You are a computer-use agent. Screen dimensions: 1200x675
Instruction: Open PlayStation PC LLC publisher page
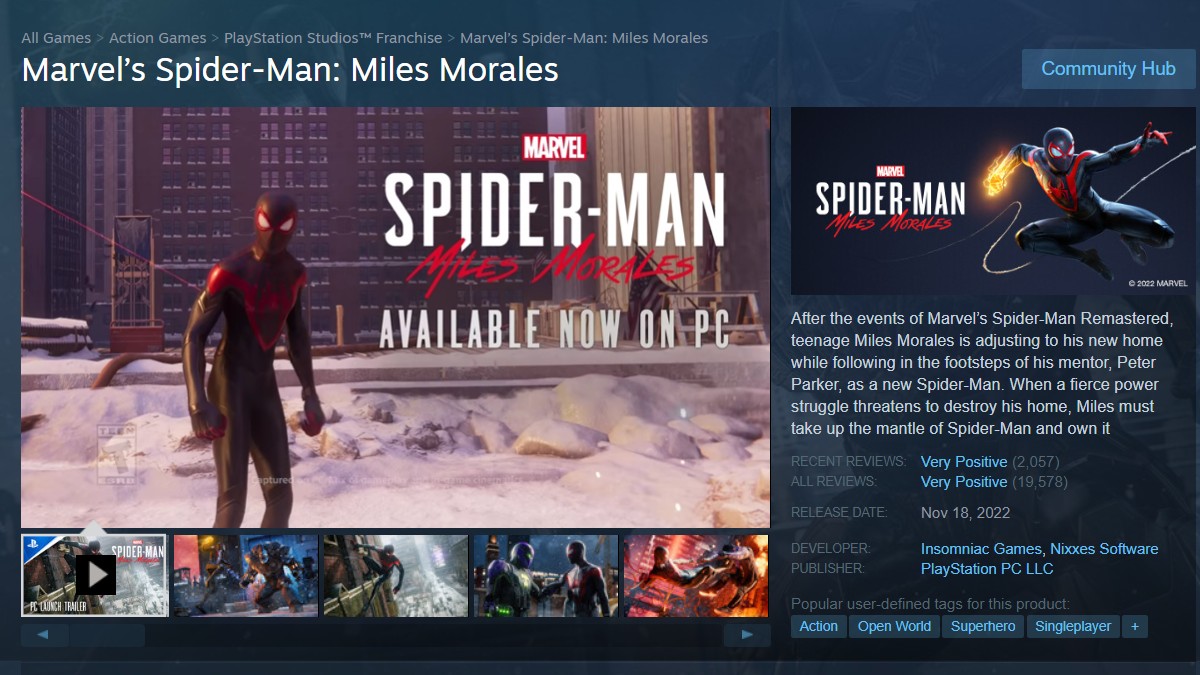click(x=987, y=568)
